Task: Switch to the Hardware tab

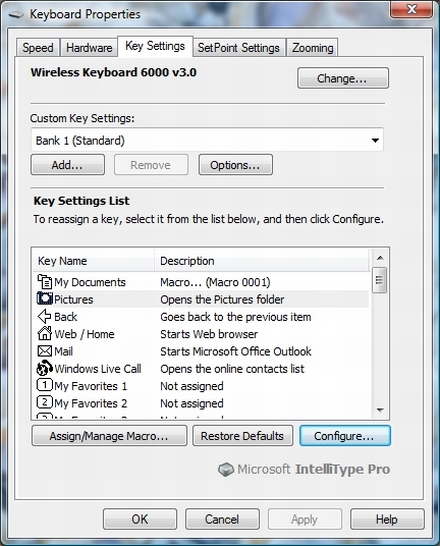Action: point(89,48)
